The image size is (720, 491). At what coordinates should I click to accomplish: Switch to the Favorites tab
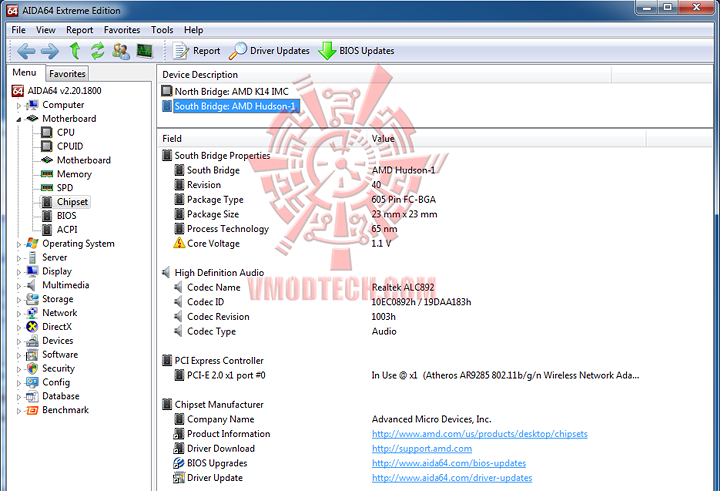coord(67,73)
